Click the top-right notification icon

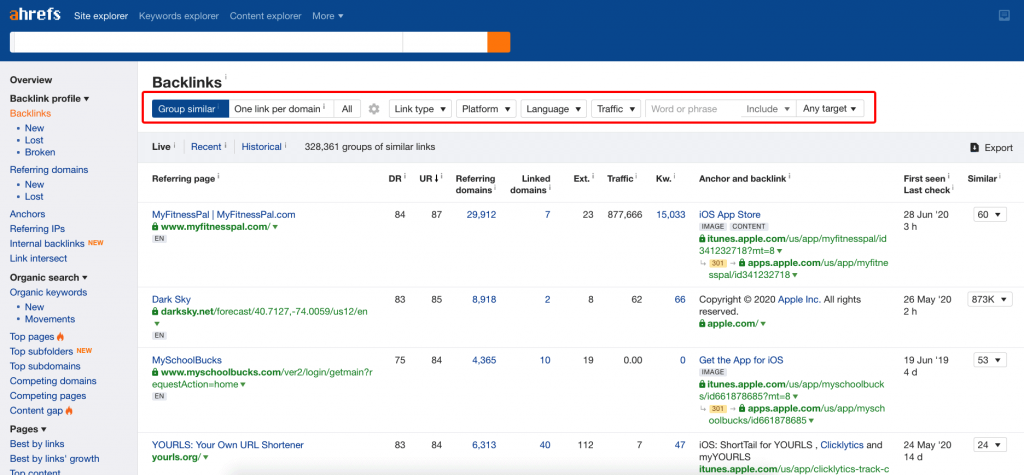1004,16
